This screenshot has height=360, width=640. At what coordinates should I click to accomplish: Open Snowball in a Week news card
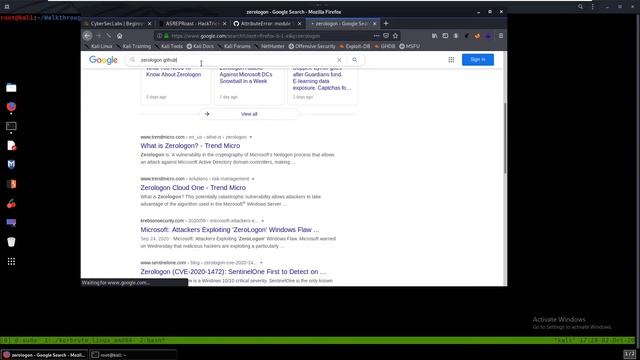point(249,86)
